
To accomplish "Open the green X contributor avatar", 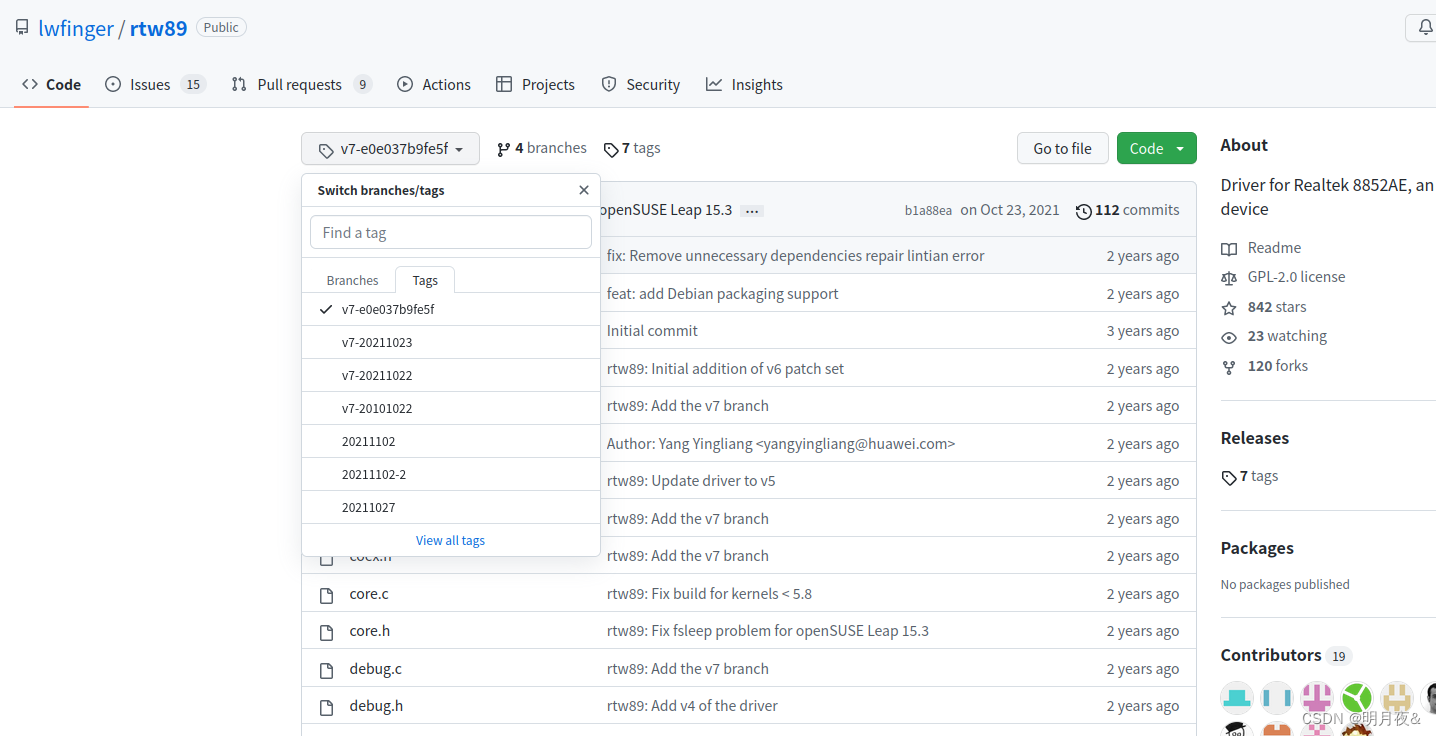I will click(1357, 697).
